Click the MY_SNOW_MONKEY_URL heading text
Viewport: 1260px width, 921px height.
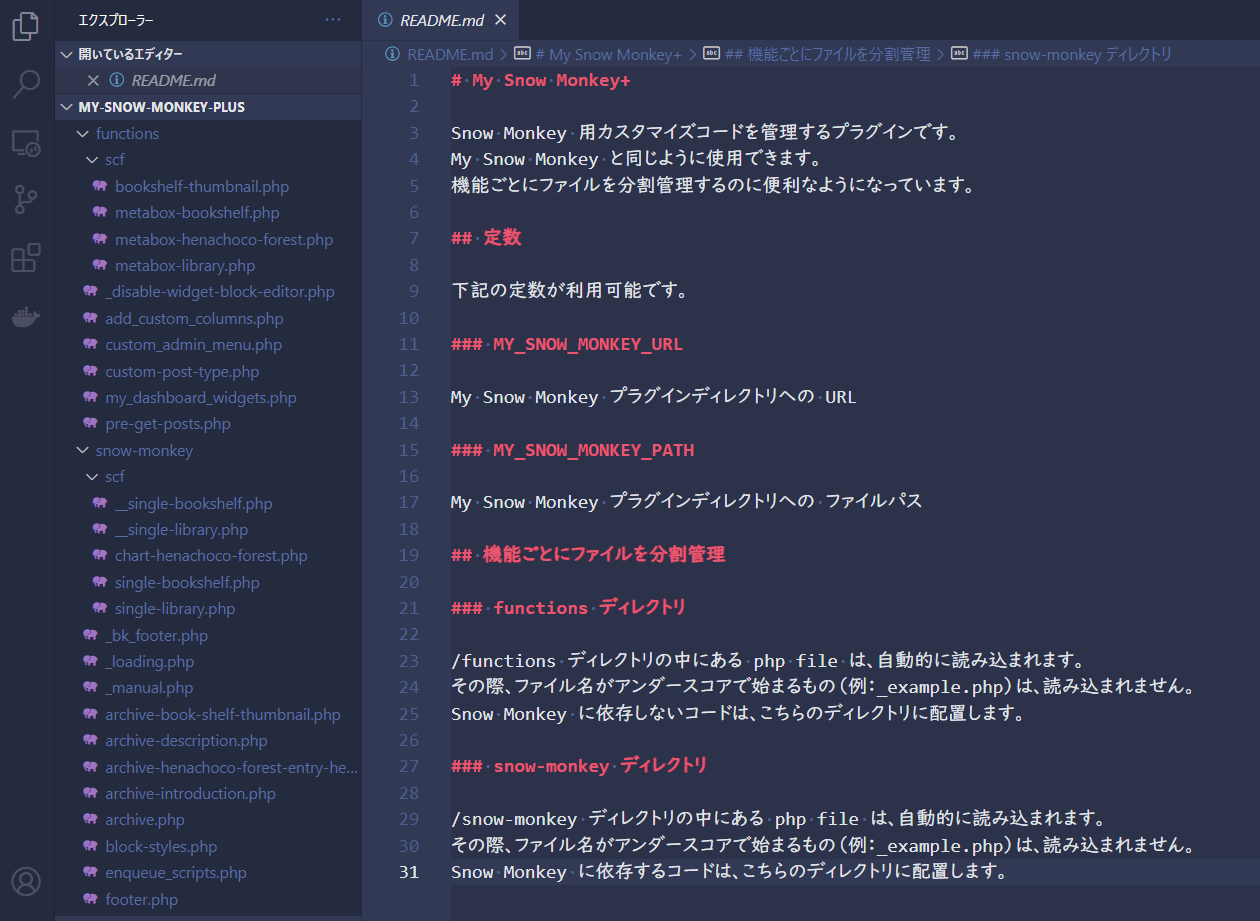pyautogui.click(x=588, y=344)
